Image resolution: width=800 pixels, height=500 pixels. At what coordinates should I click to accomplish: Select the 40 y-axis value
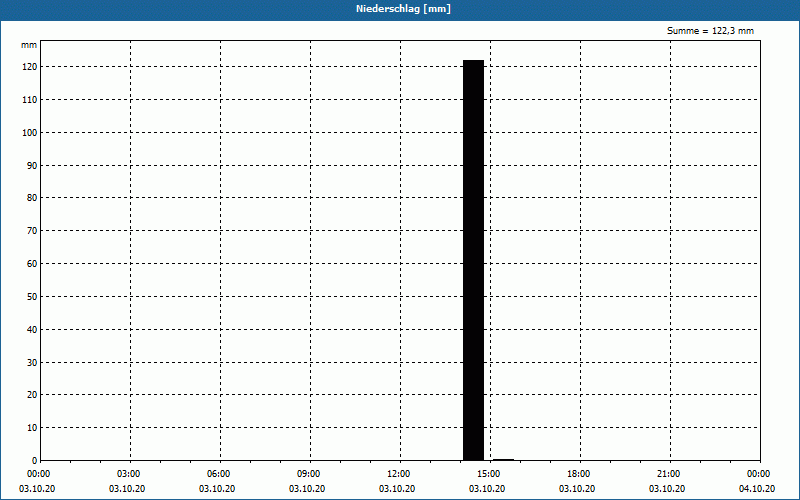(x=32, y=330)
